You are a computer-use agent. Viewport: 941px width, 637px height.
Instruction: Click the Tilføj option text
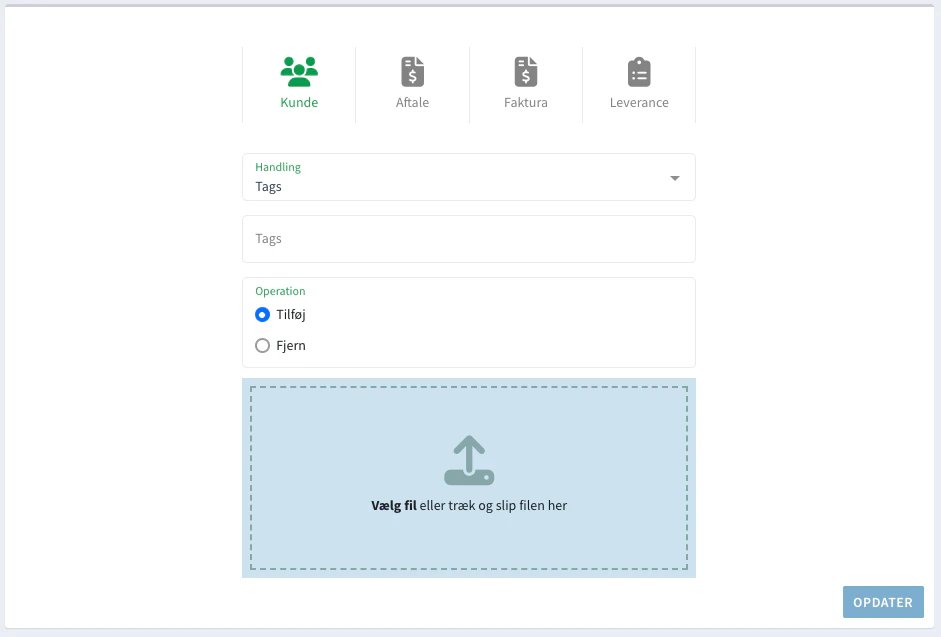[x=291, y=314]
